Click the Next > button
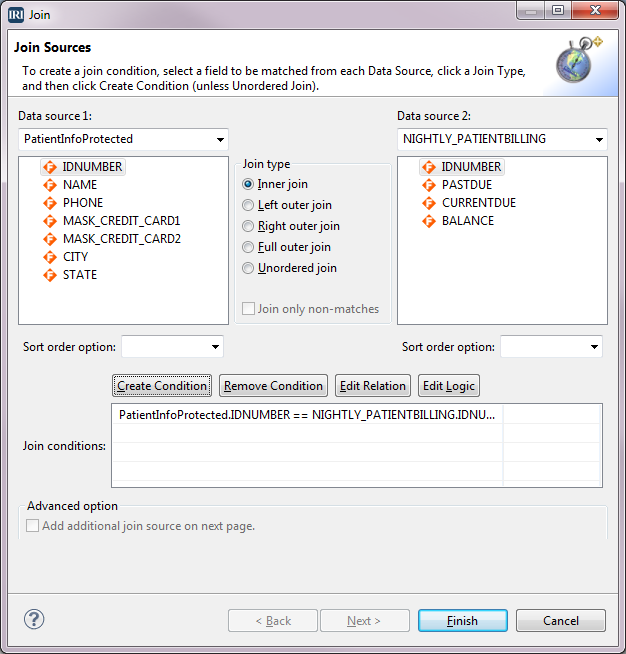The height and width of the screenshot is (654, 626). click(x=365, y=621)
